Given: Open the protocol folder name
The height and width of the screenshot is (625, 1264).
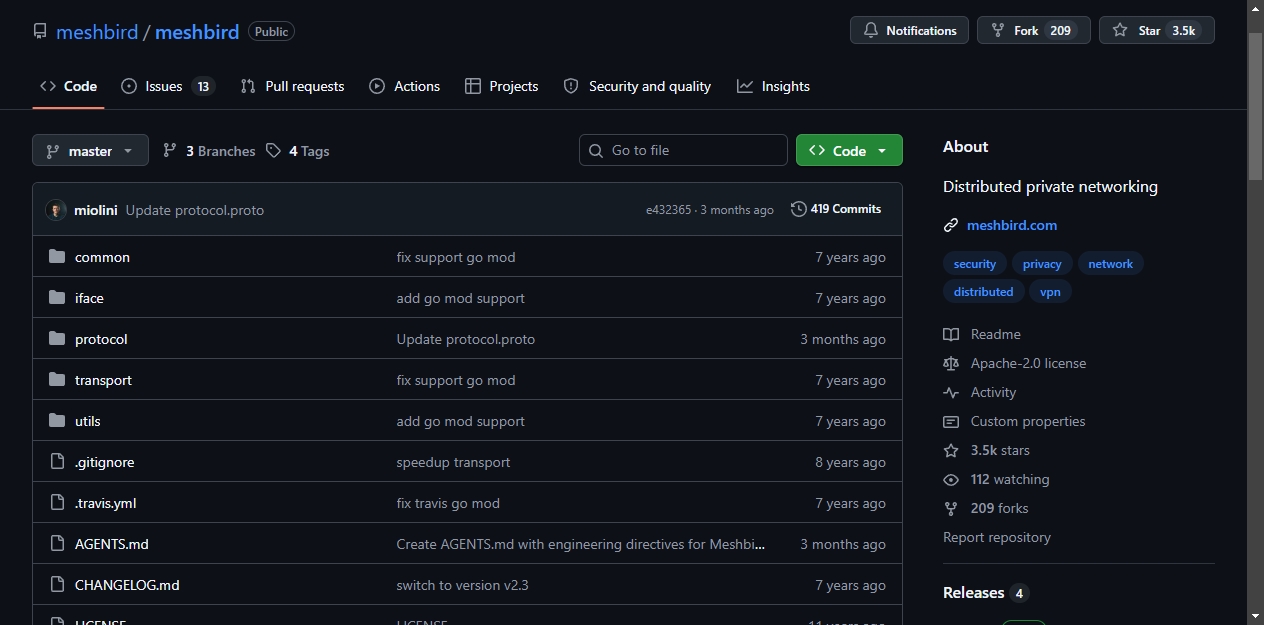Looking at the screenshot, I should click(101, 339).
